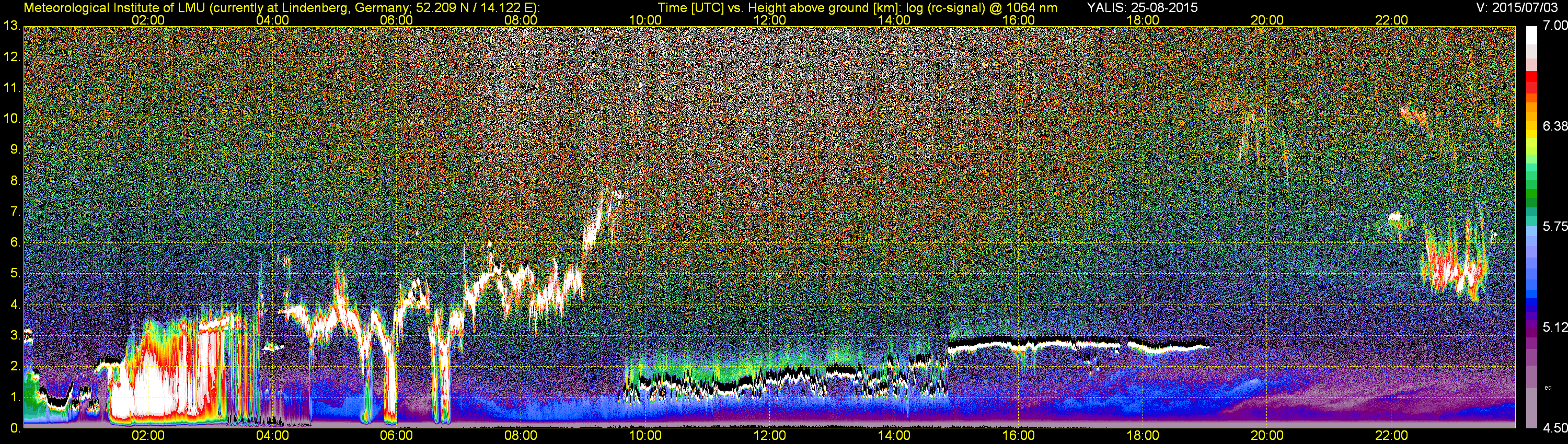Click the 04:00 label on the bottom time axis

pyautogui.click(x=272, y=436)
